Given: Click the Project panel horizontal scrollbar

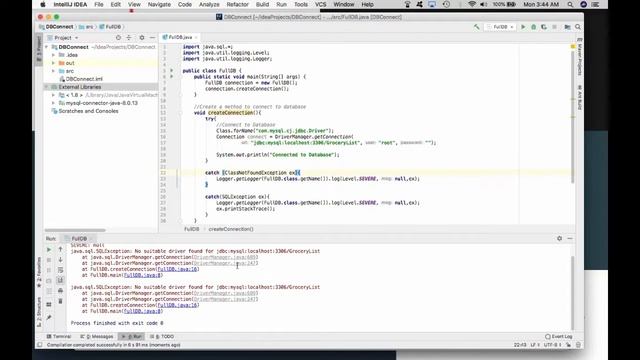Looking at the screenshot, I should click(75, 230).
